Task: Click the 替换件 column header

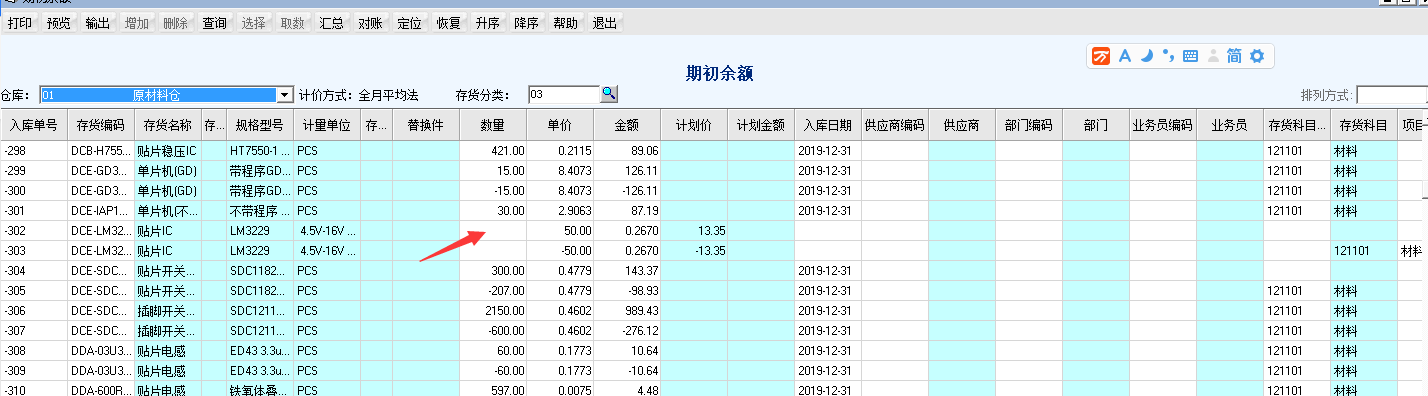Action: coord(426,125)
